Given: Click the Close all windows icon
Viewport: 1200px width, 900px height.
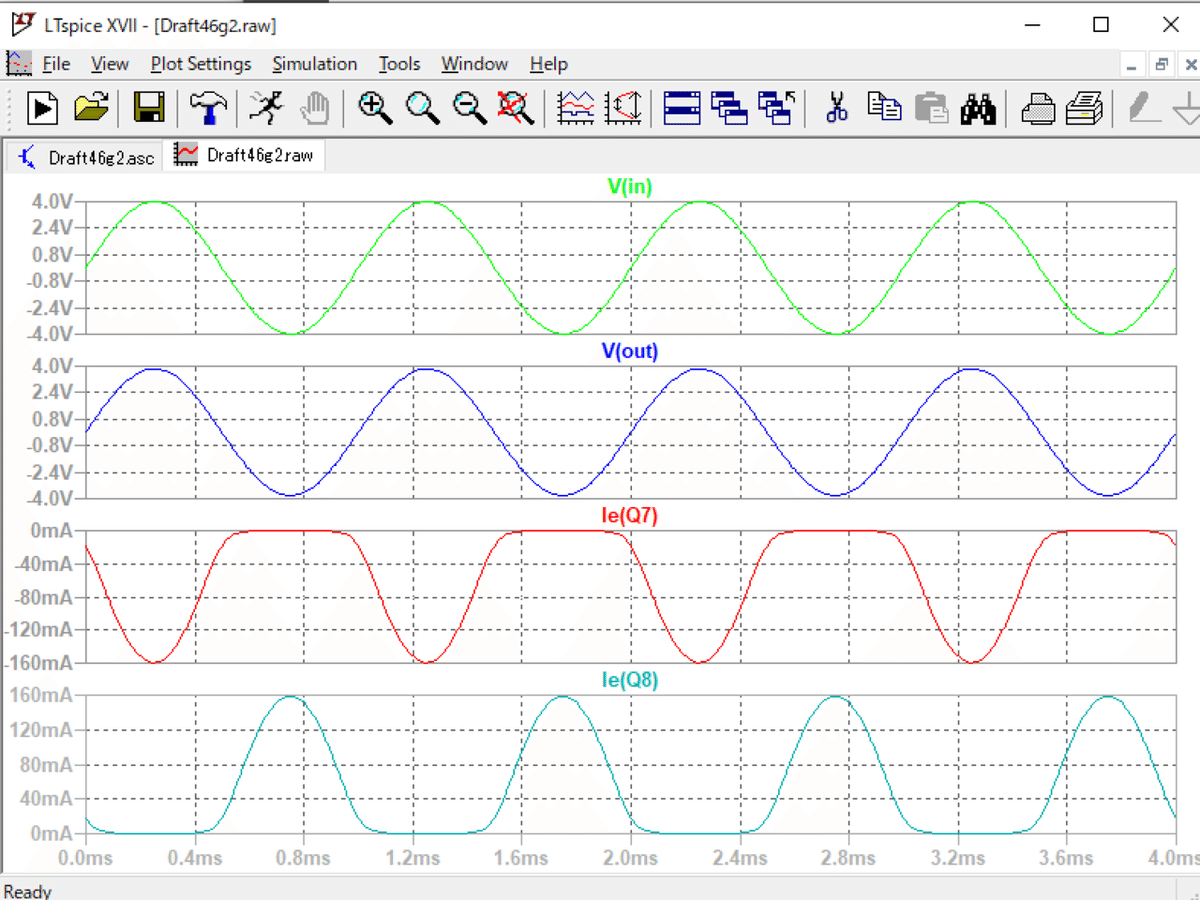Looking at the screenshot, I should [x=777, y=107].
